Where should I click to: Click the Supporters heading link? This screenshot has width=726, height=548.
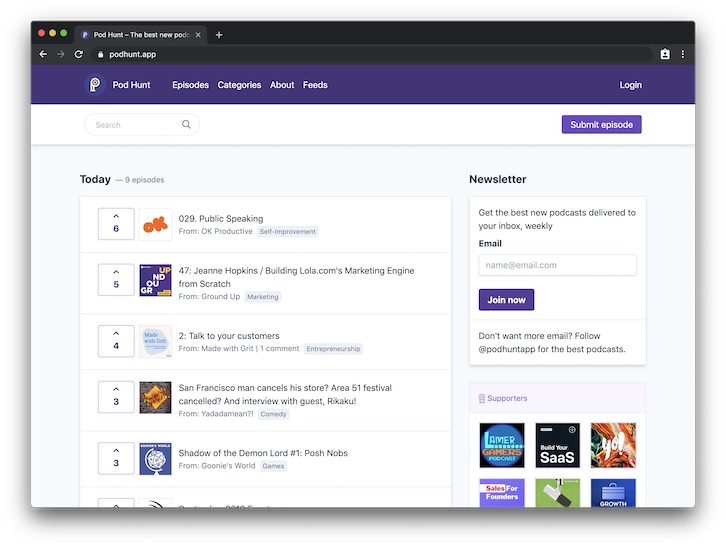coord(507,398)
